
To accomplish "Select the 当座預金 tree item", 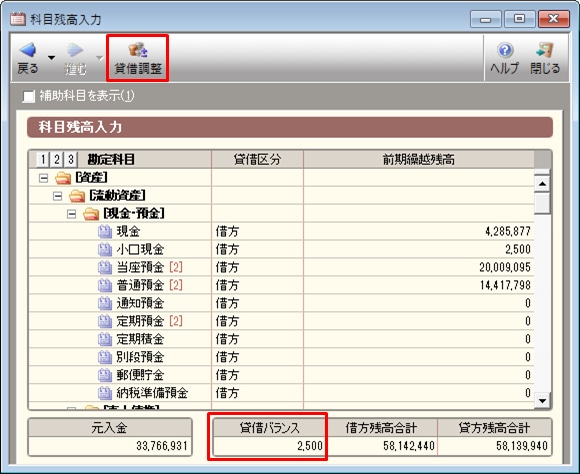I will pyautogui.click(x=140, y=267).
